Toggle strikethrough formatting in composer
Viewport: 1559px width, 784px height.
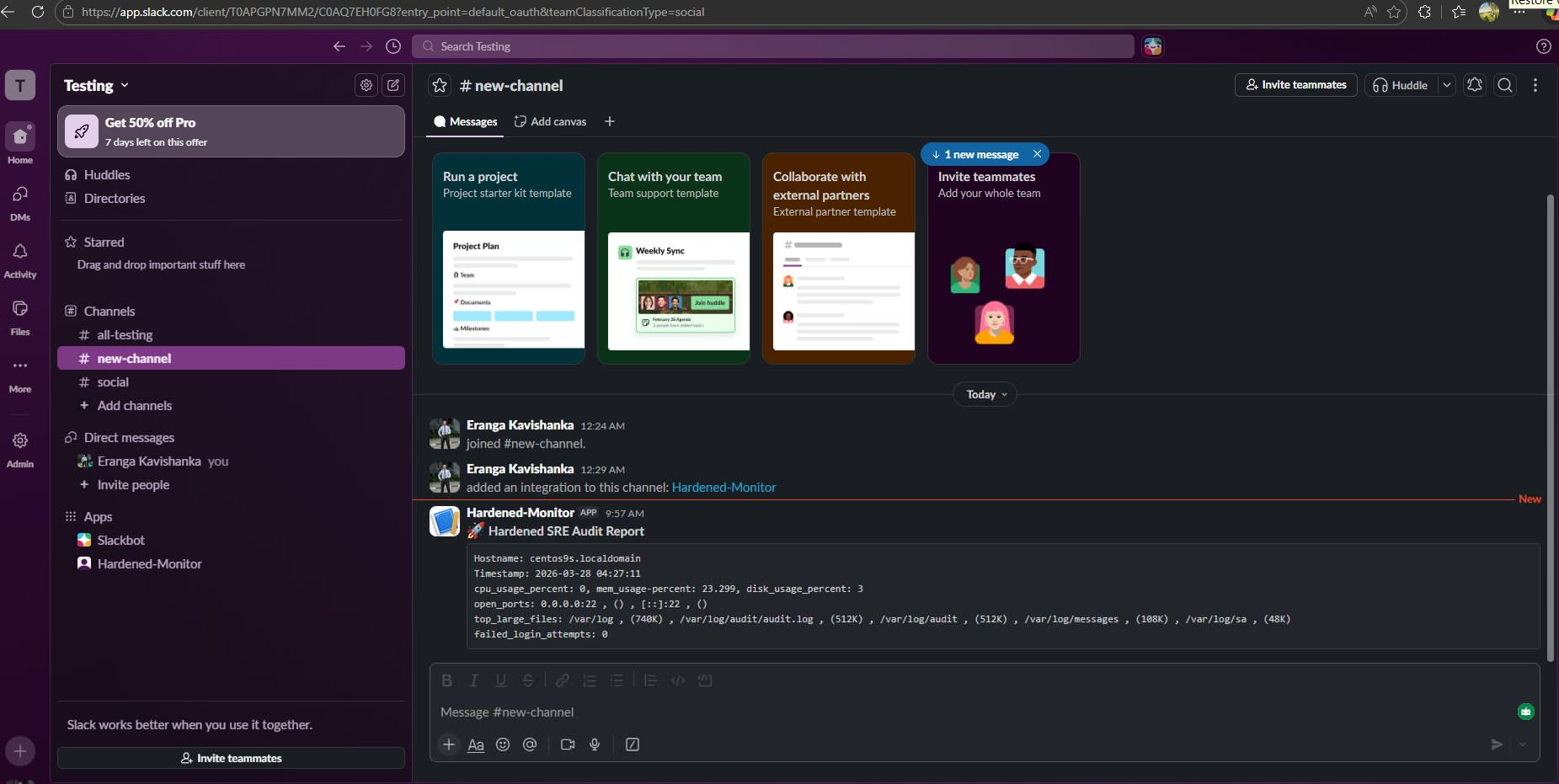(x=528, y=680)
